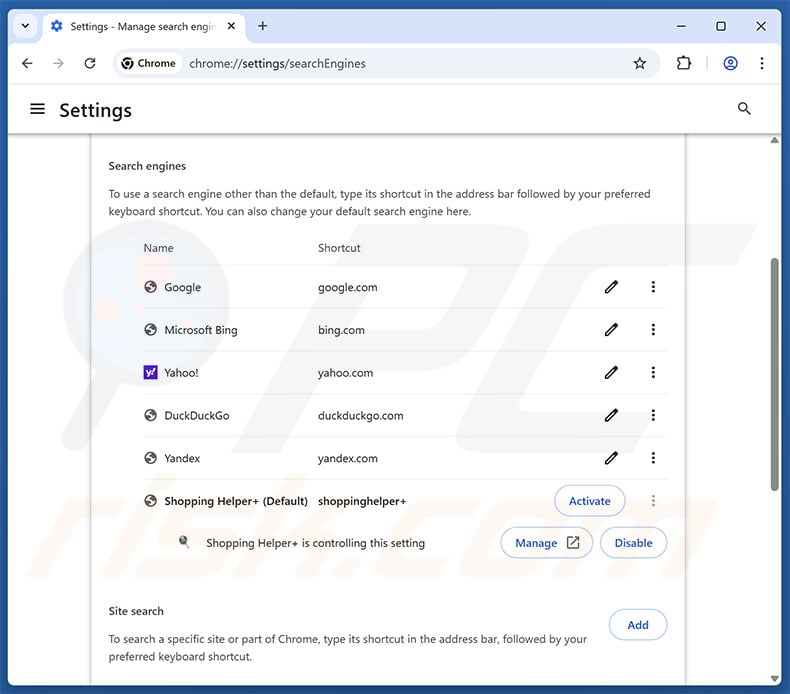
Task: Click the Site search heading
Action: 136,611
